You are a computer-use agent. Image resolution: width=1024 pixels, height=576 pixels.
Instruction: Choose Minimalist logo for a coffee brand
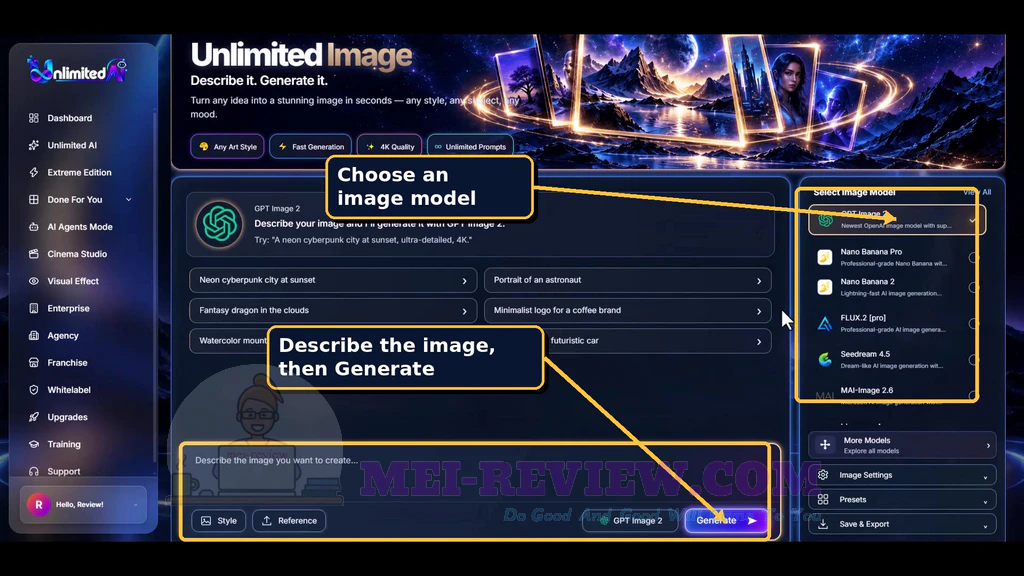click(x=628, y=311)
